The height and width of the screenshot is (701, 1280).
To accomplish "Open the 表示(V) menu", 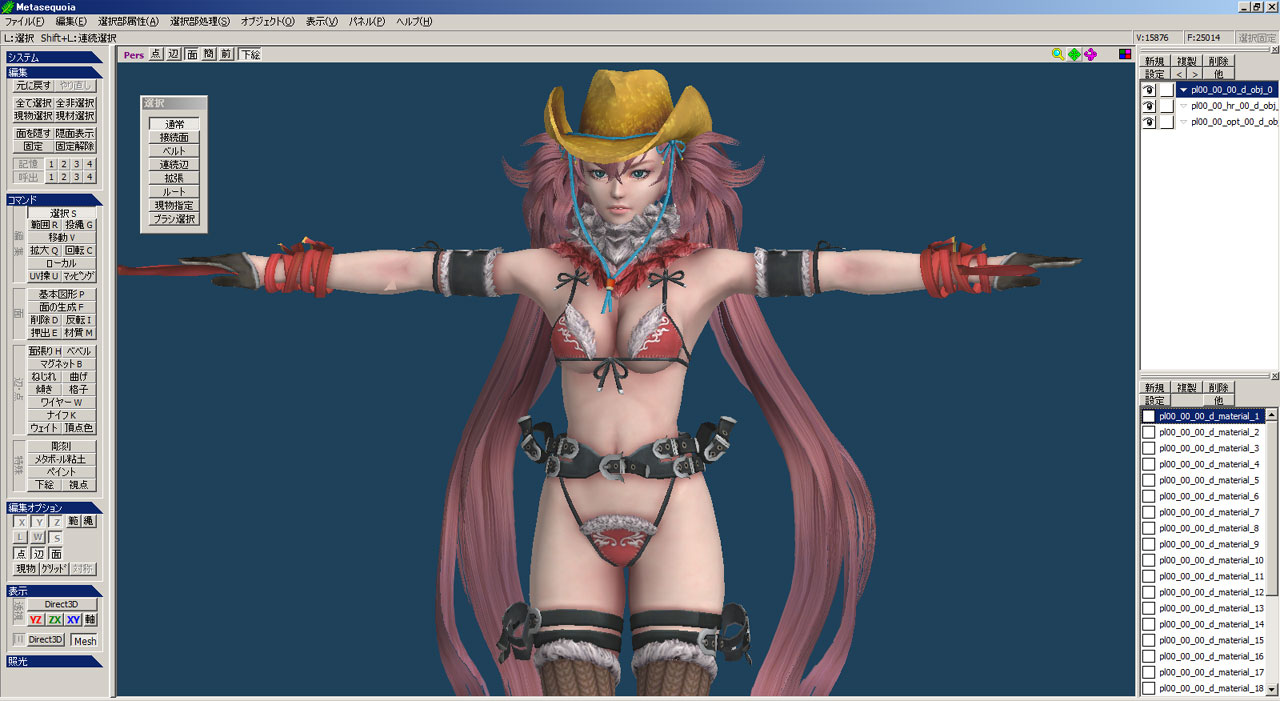I will 322,22.
